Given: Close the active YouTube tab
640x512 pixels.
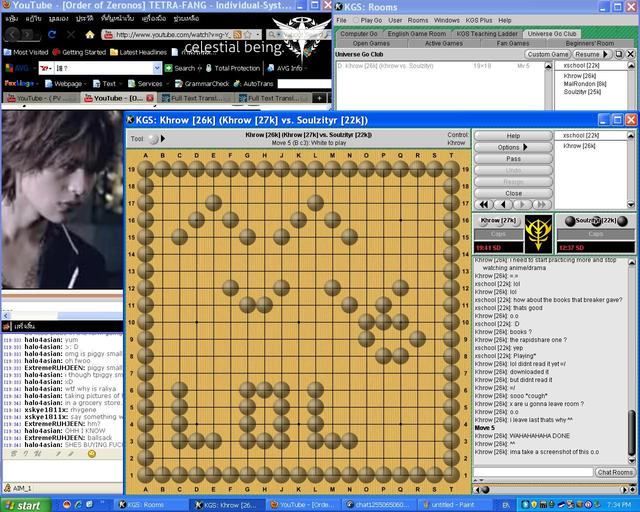Looking at the screenshot, I should pyautogui.click(x=150, y=98).
